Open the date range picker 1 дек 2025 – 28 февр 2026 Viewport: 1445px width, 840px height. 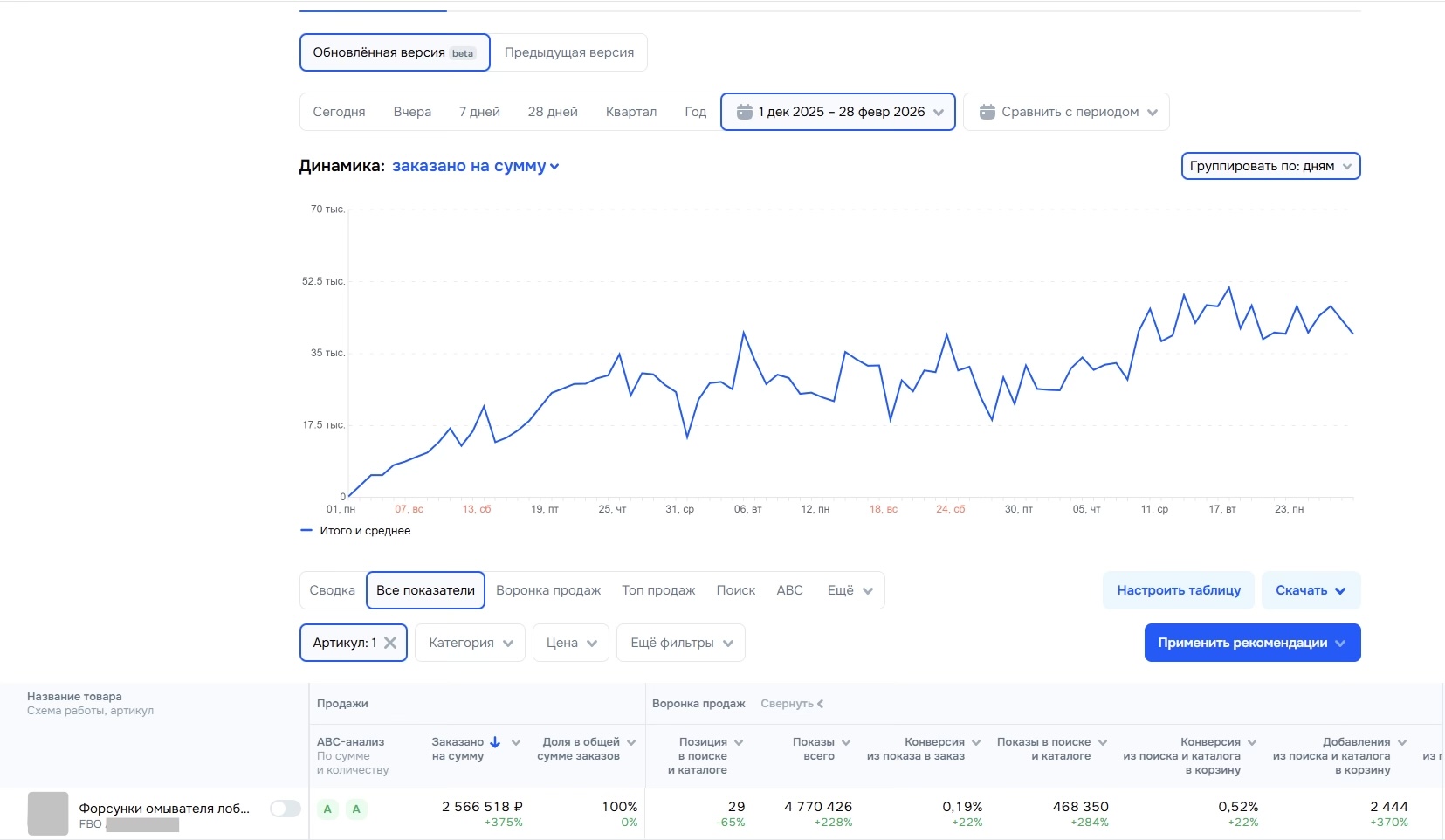pos(838,112)
